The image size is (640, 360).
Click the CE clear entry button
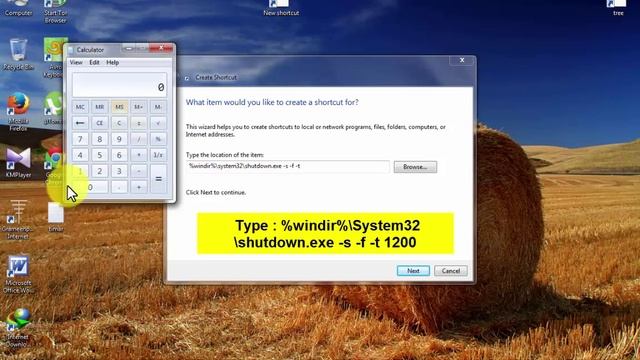pyautogui.click(x=100, y=123)
